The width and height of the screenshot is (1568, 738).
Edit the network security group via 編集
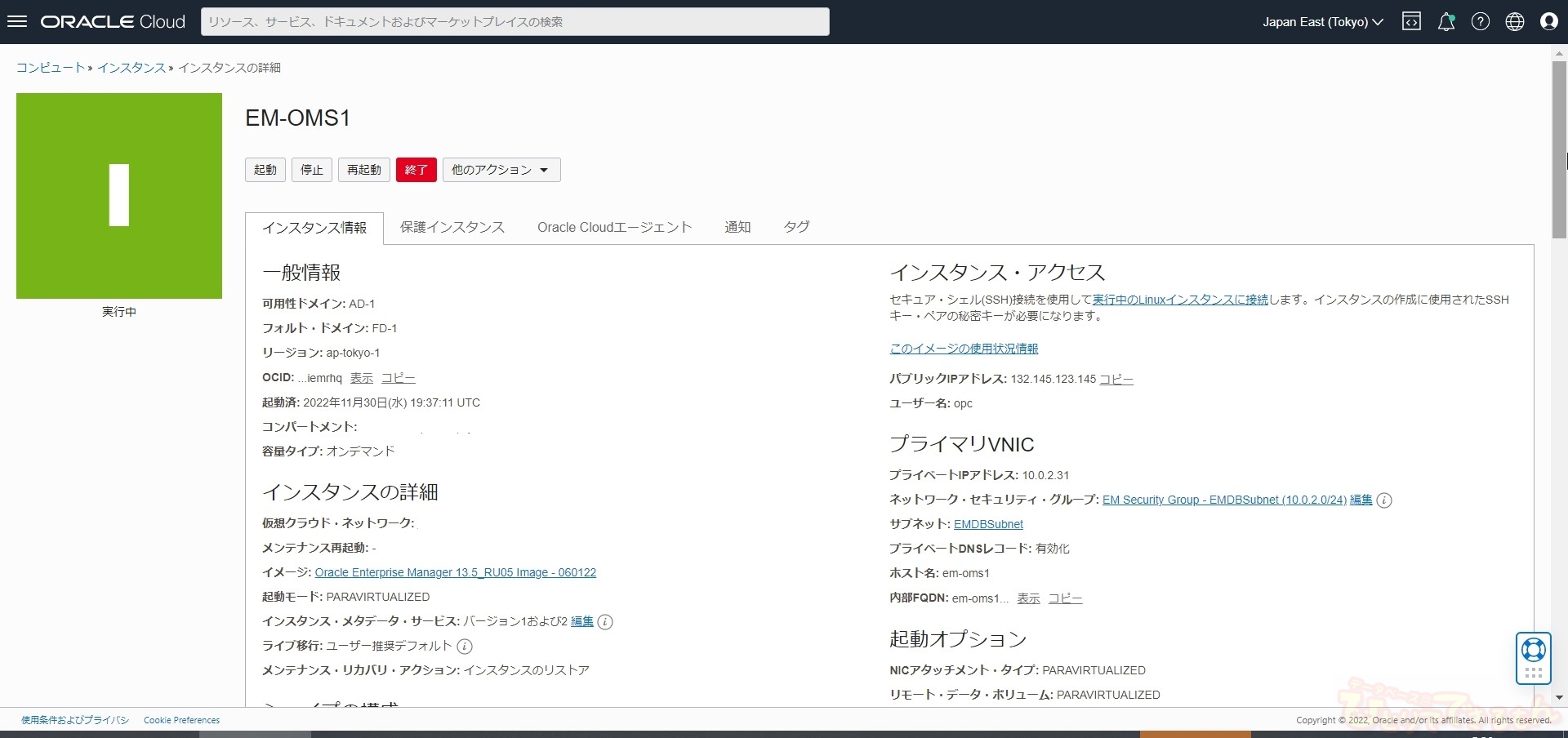click(1361, 500)
